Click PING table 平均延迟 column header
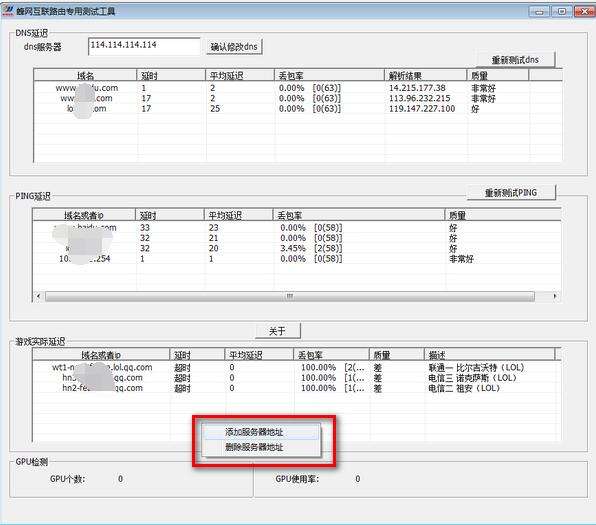Viewport: 596px width, 525px height. pos(238,215)
